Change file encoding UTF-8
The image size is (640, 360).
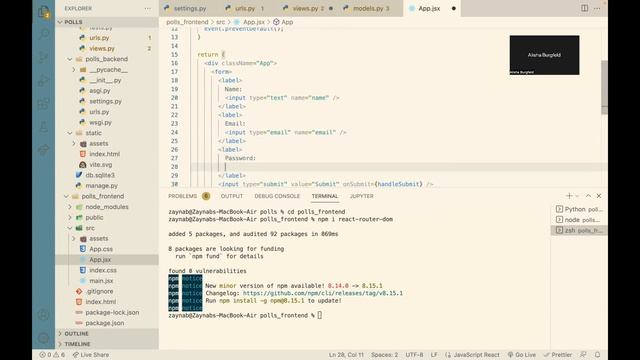pos(414,355)
